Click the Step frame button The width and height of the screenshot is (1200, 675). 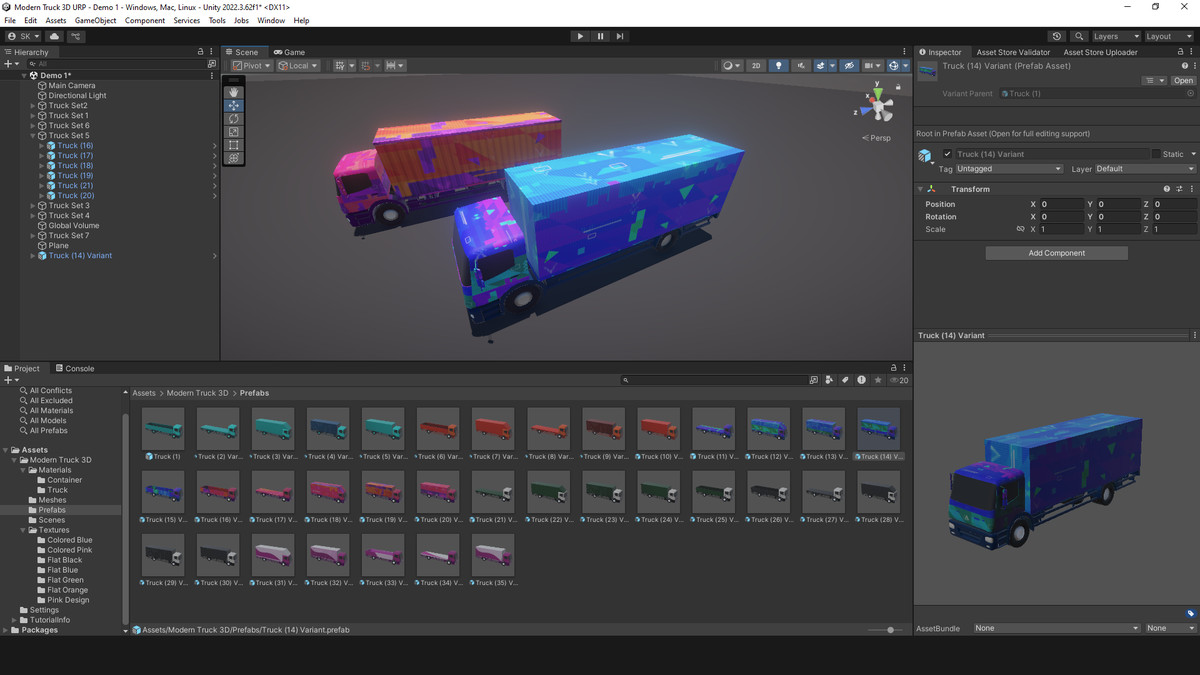620,36
